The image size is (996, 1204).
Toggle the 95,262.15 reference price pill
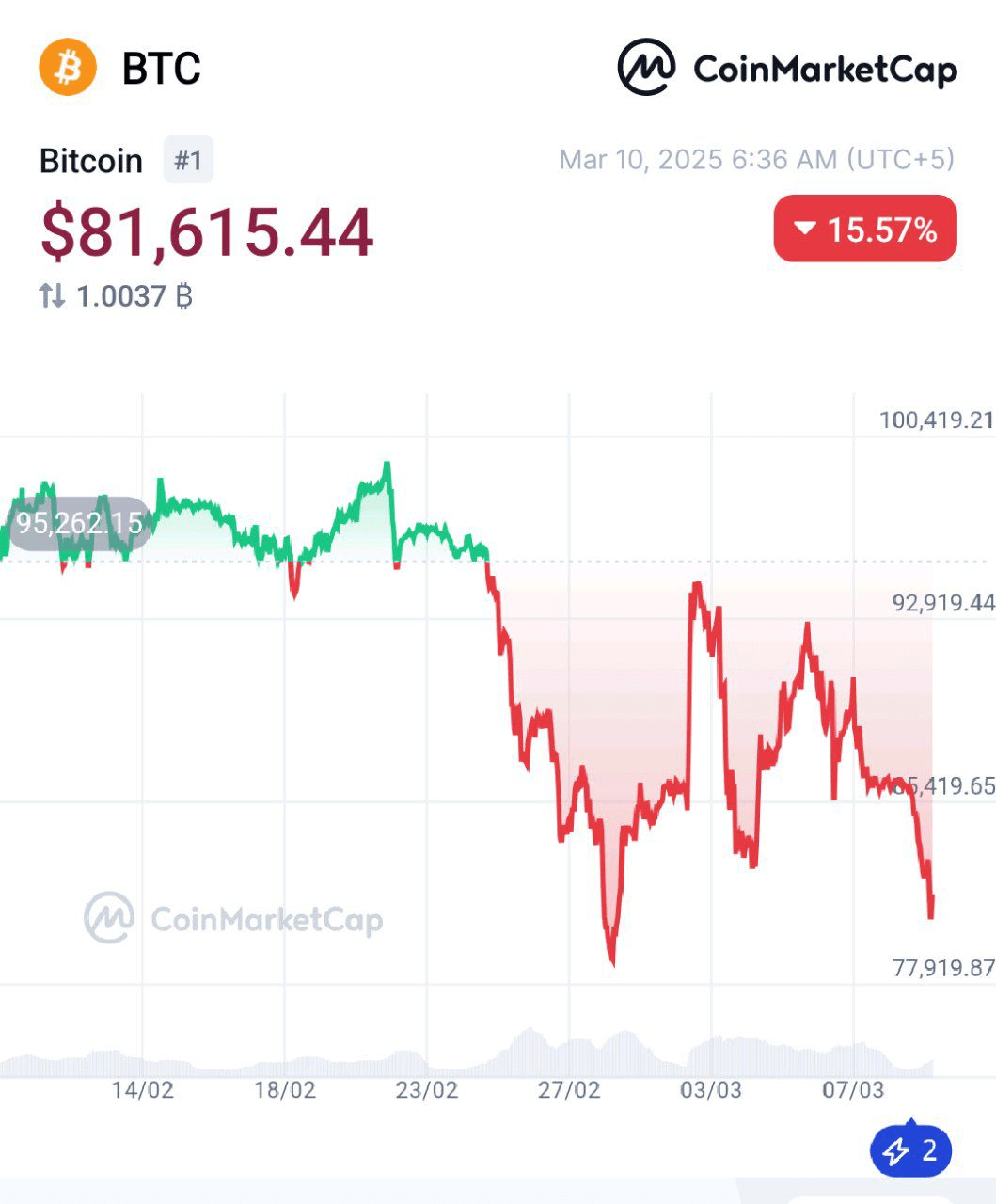pos(80,524)
